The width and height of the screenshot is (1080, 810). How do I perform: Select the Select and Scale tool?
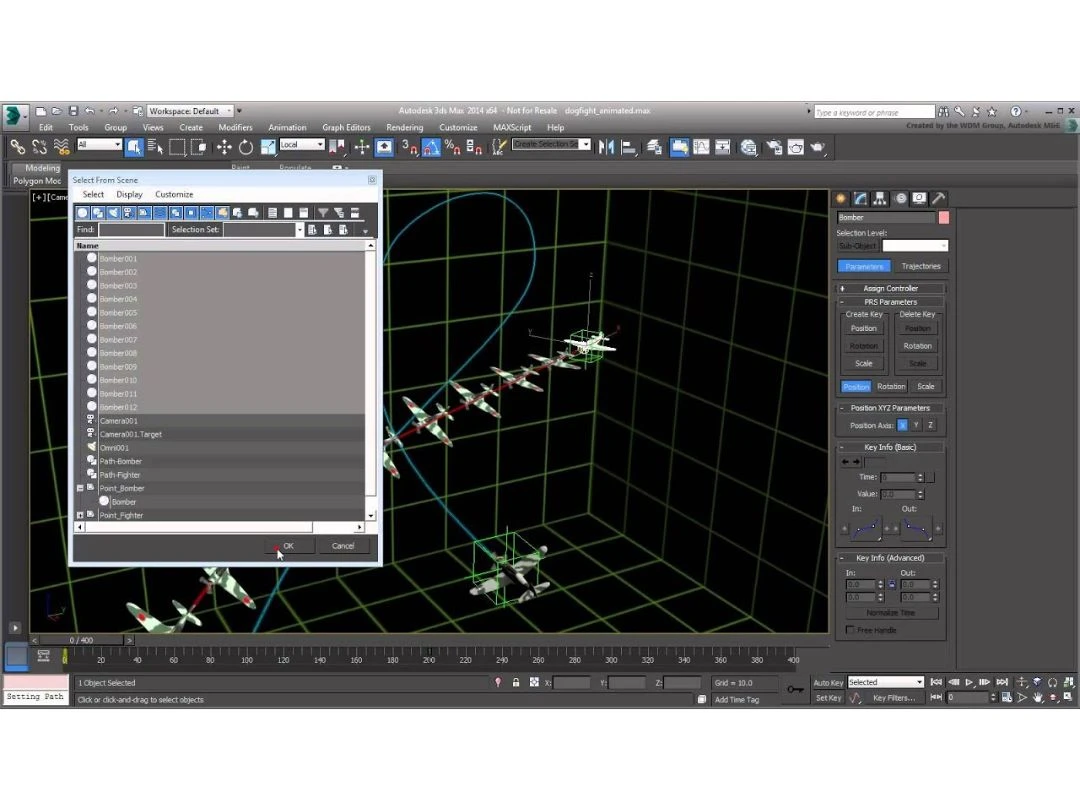tap(268, 147)
